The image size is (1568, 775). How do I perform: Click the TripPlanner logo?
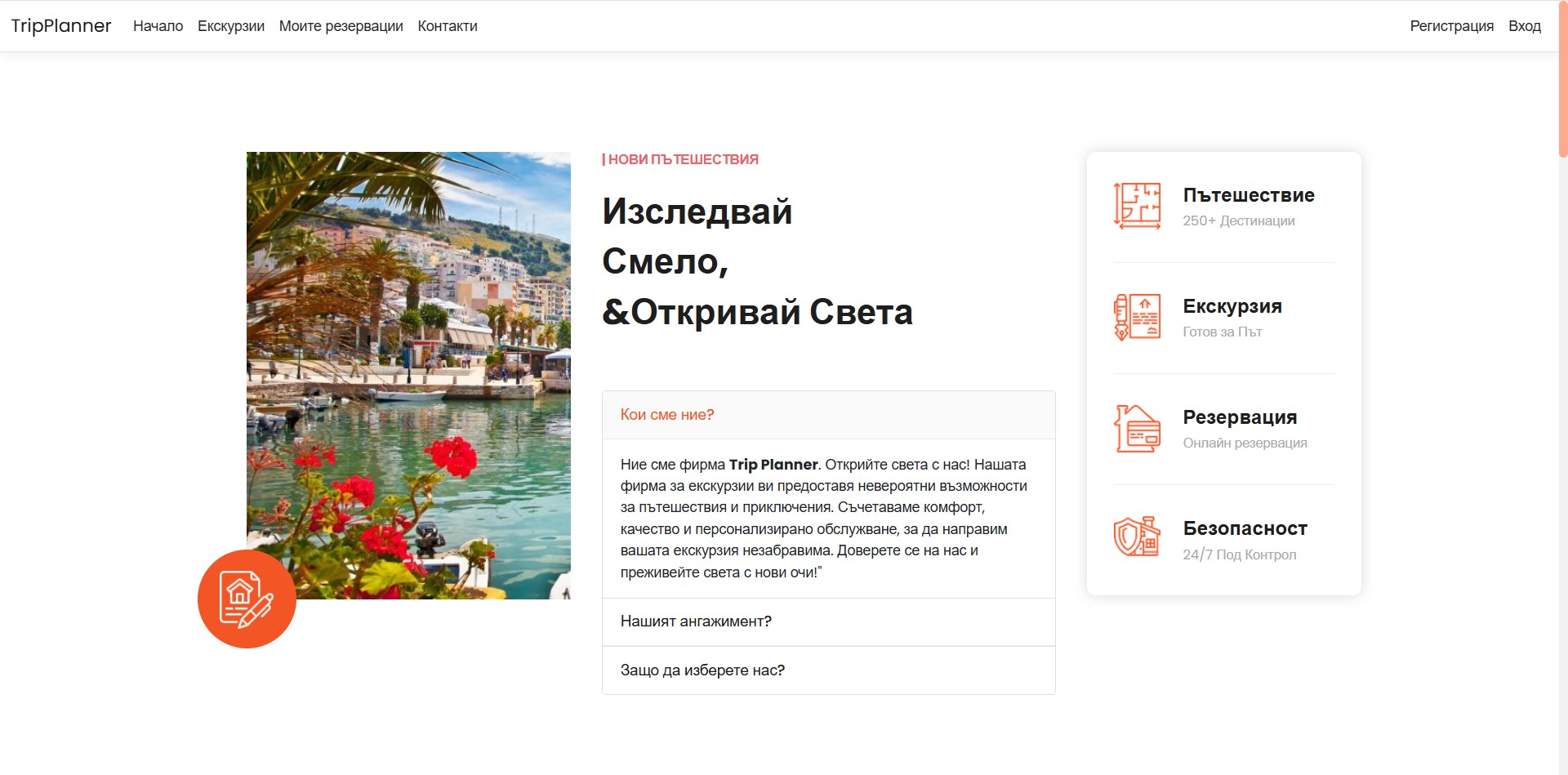pos(61,25)
